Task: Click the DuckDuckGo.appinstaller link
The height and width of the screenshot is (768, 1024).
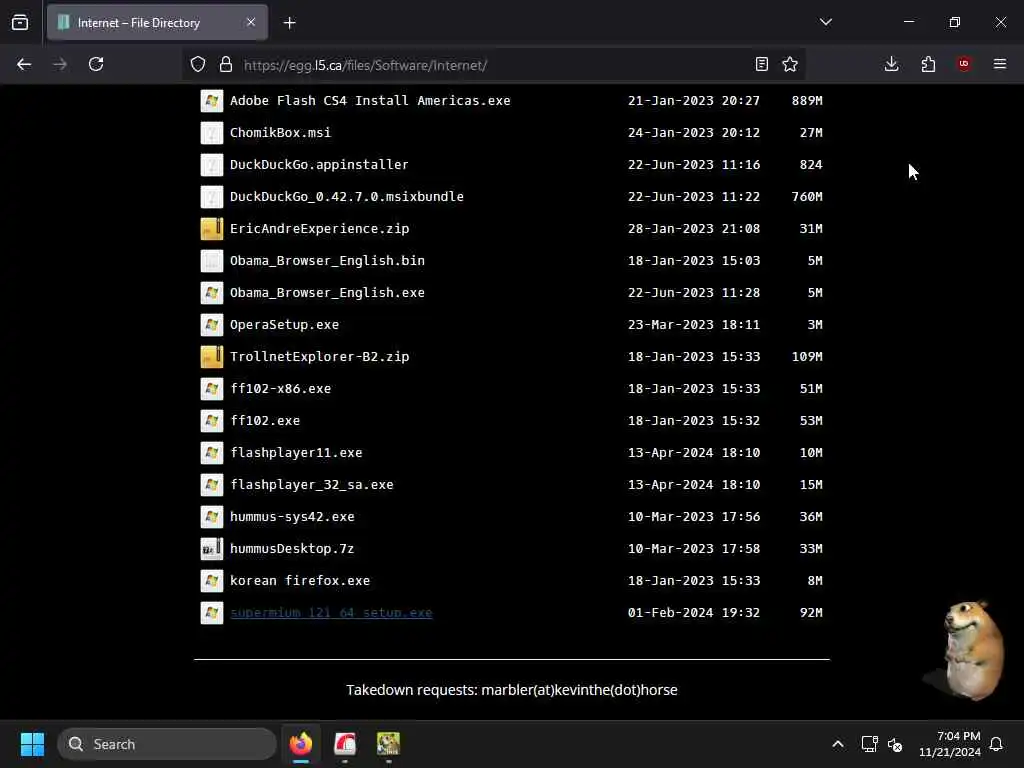Action: pos(319,165)
